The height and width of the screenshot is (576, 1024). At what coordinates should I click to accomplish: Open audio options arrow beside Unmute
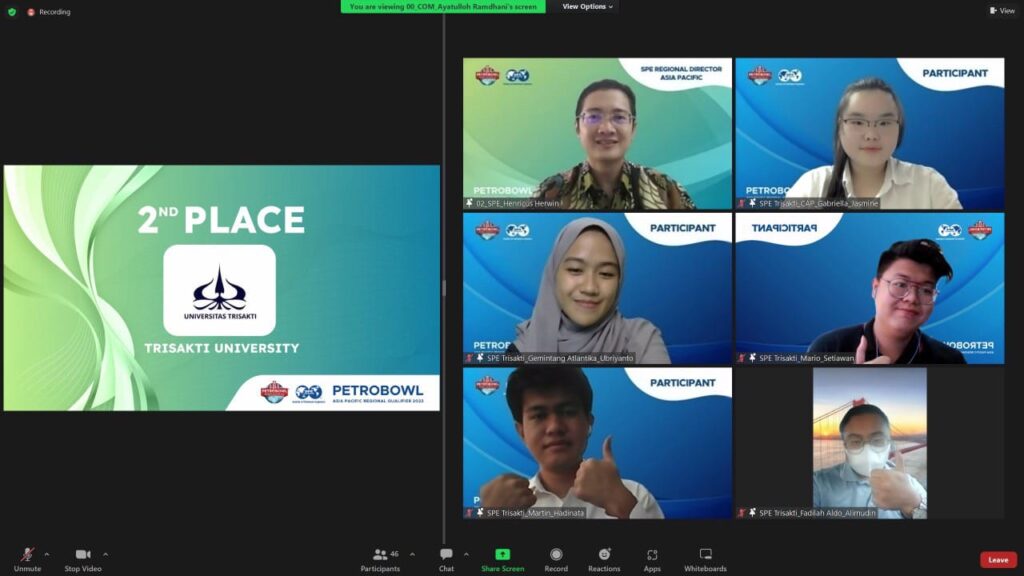pyautogui.click(x=46, y=554)
